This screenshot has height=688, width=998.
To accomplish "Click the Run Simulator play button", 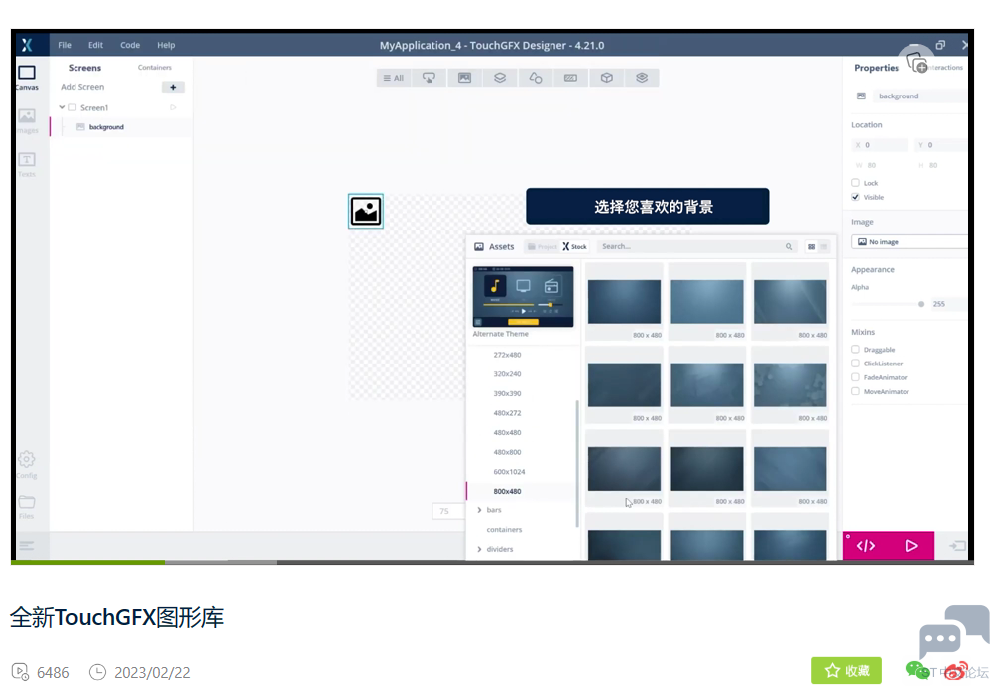I will [911, 546].
